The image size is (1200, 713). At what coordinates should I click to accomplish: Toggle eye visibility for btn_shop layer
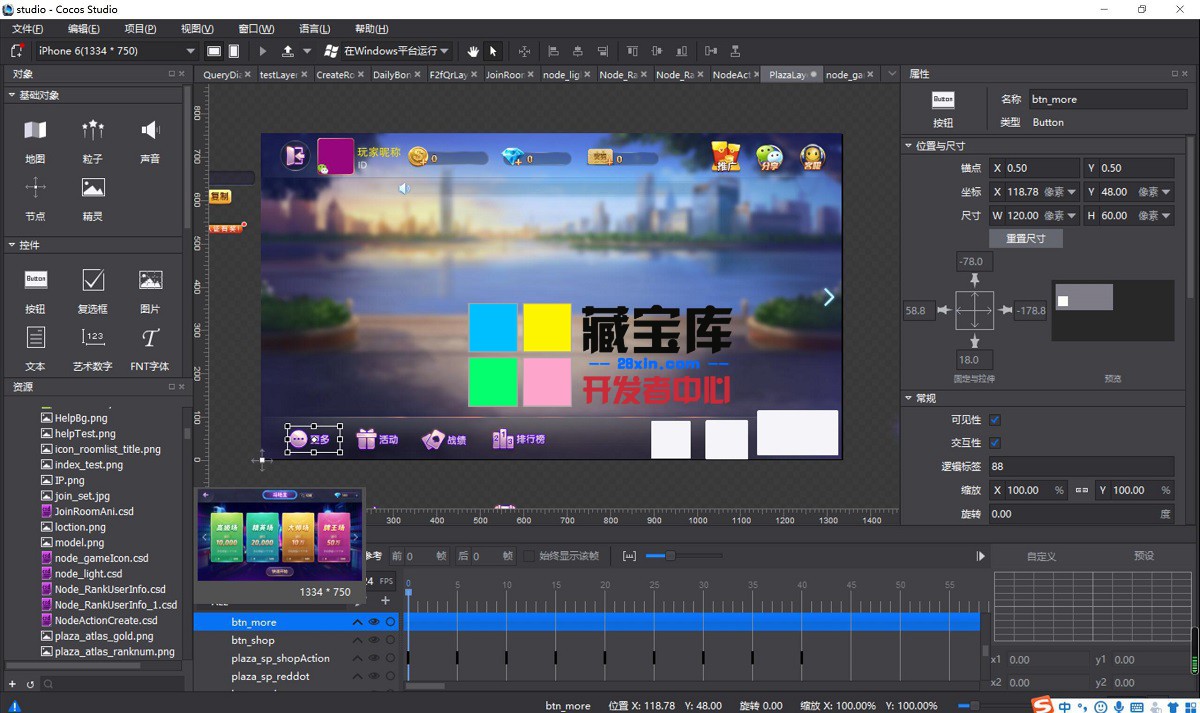pos(374,640)
